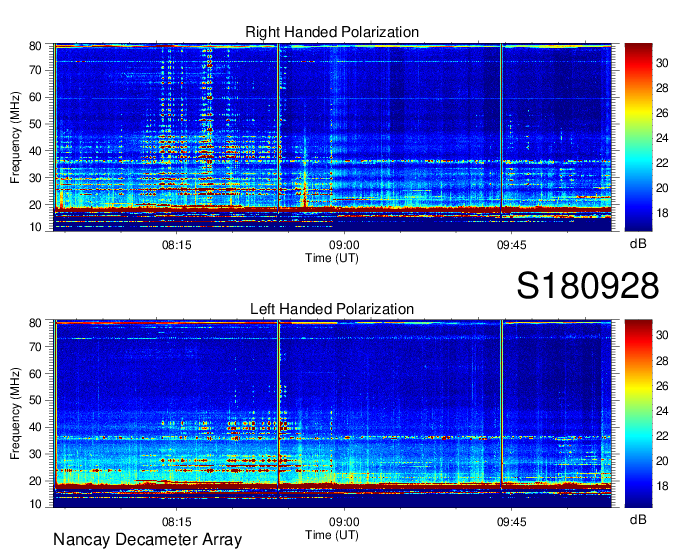Click the Right Handed plot's Frequency (MHz) axis label

click(15, 137)
